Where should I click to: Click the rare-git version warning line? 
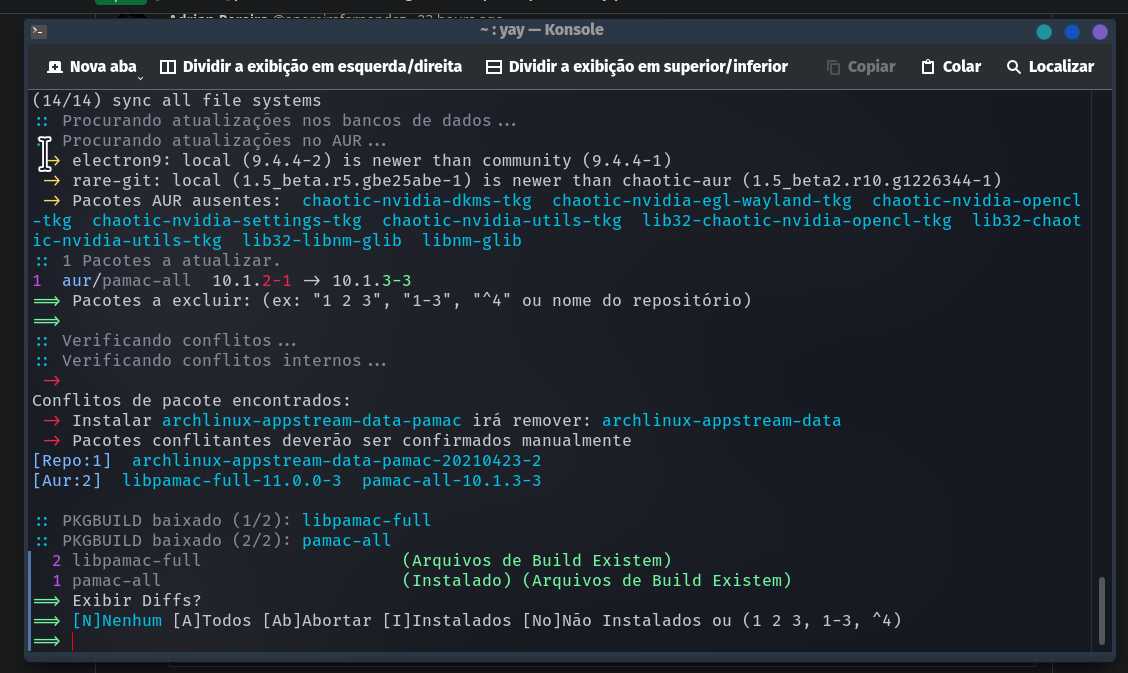pos(522,180)
